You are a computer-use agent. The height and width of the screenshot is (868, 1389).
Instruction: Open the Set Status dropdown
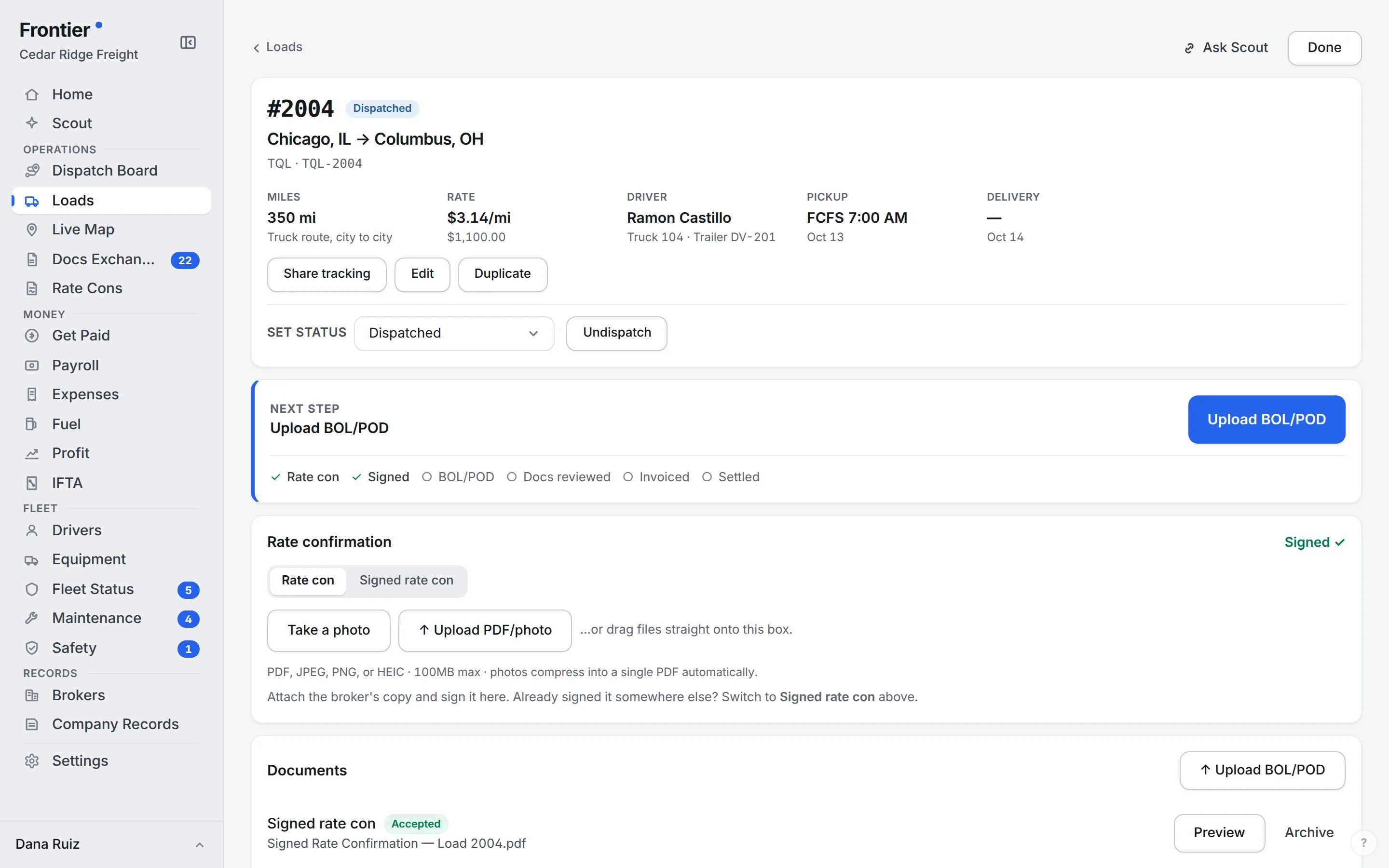click(454, 334)
